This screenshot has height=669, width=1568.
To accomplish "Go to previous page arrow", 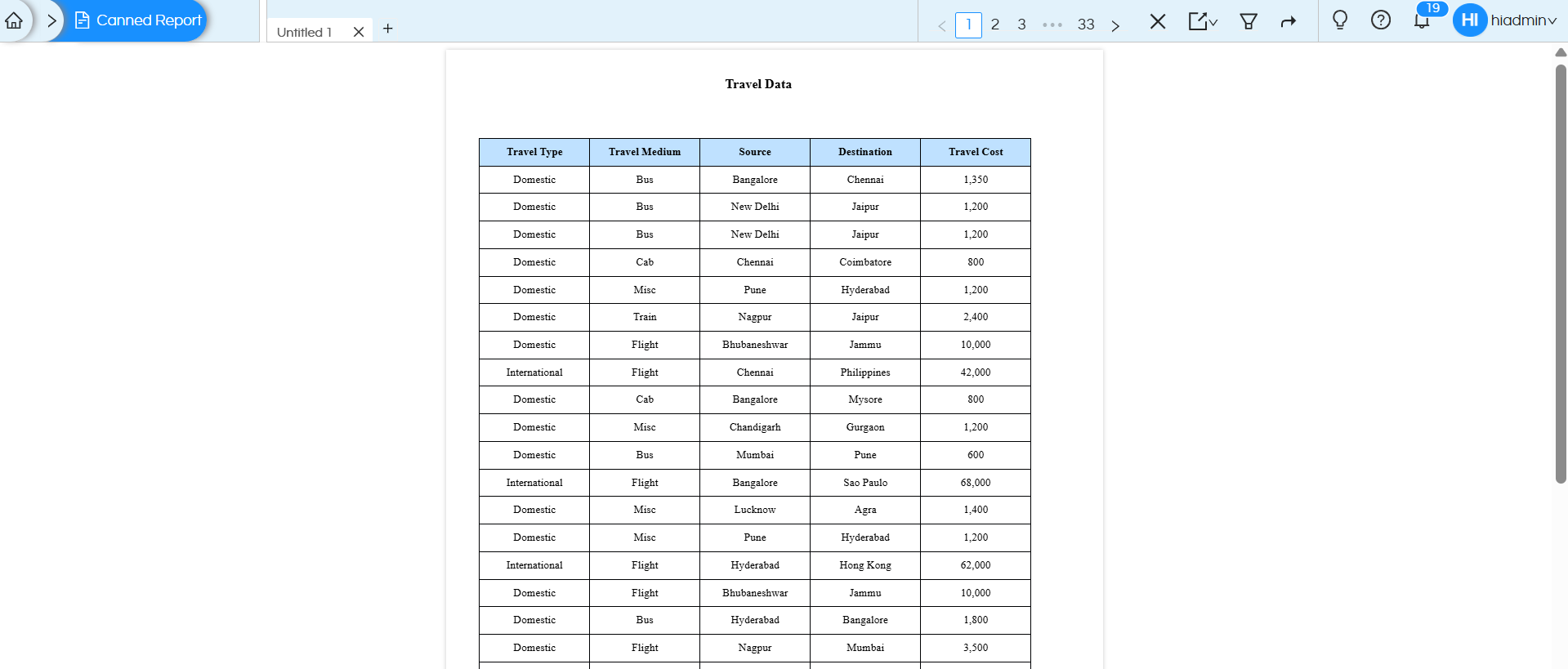I will click(x=941, y=25).
